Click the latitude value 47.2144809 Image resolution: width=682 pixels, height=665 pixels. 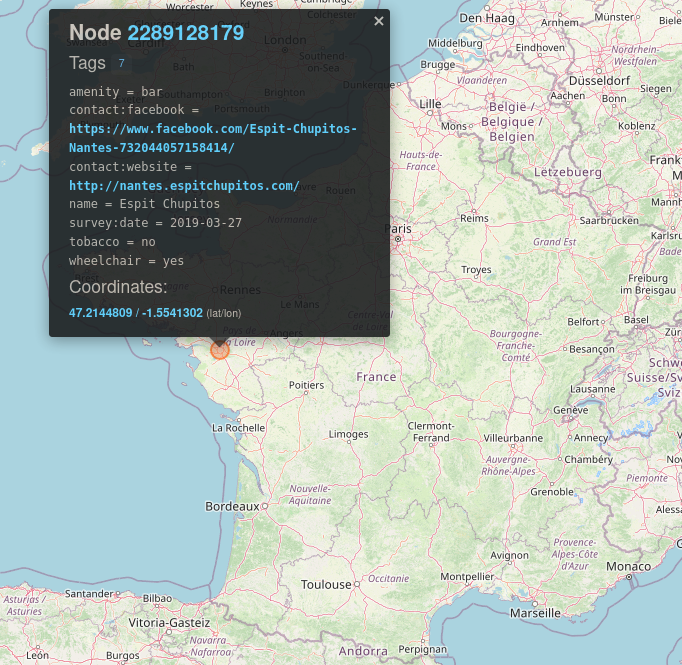100,313
